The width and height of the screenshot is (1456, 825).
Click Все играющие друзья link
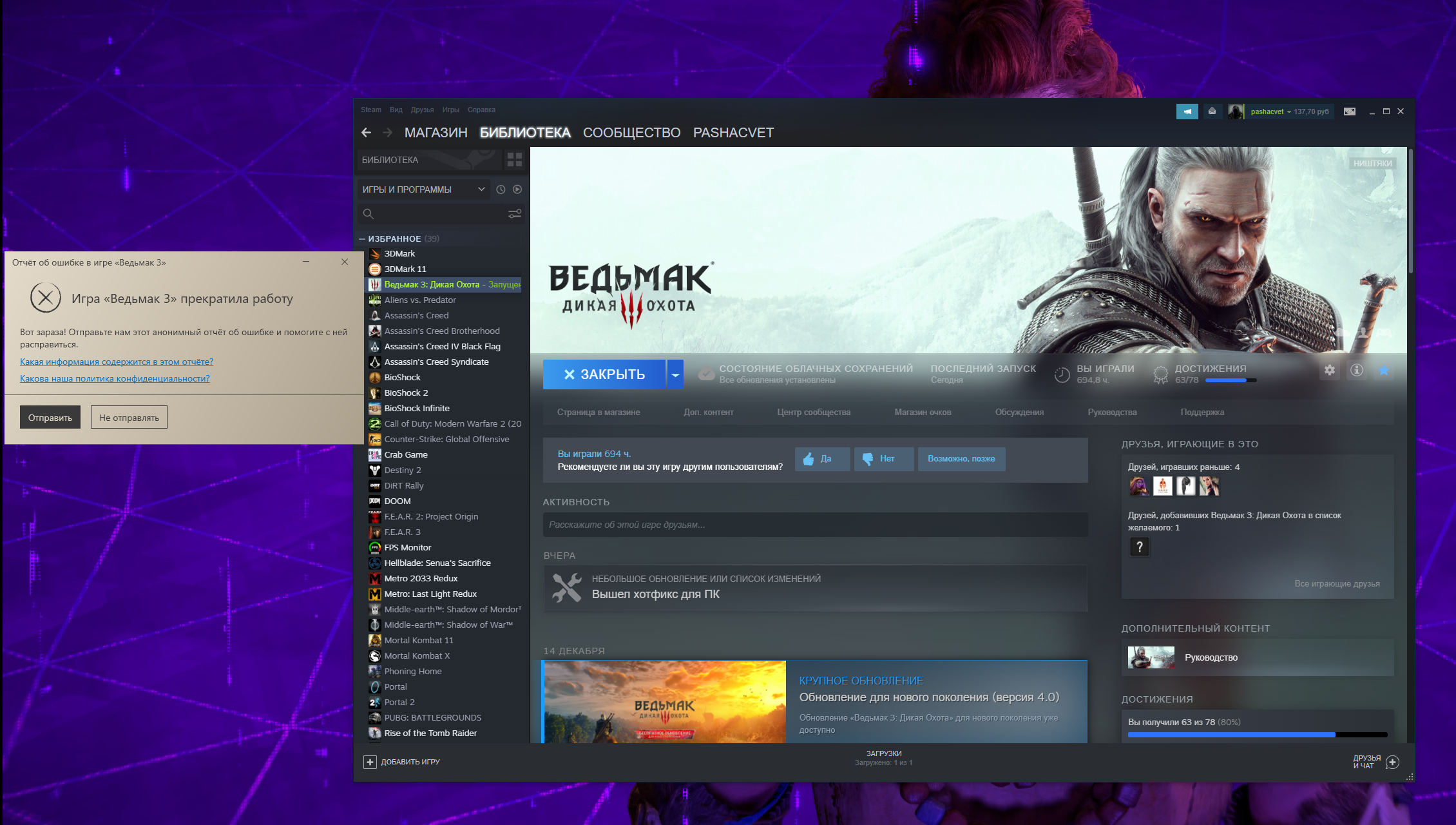pyautogui.click(x=1337, y=584)
